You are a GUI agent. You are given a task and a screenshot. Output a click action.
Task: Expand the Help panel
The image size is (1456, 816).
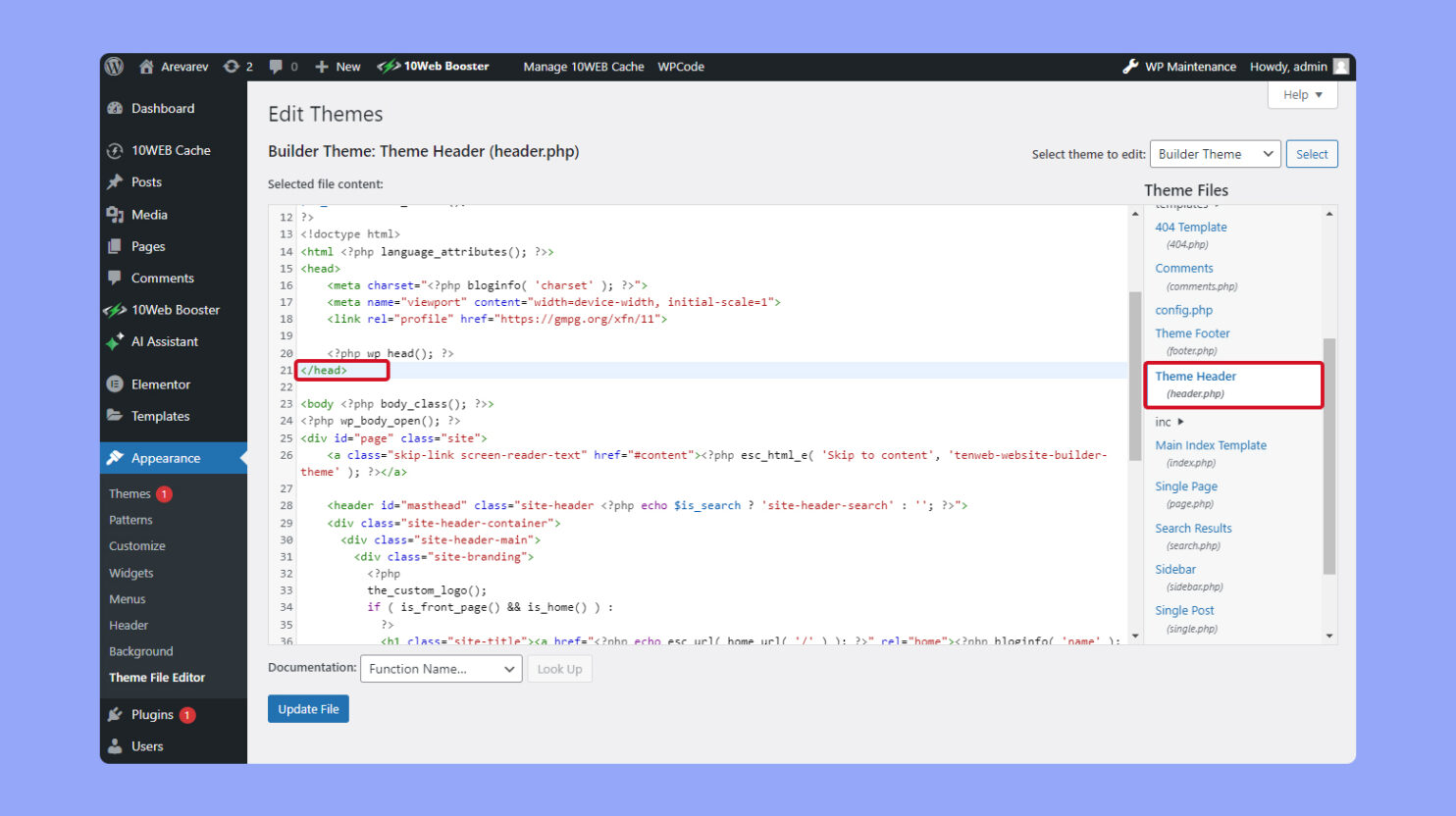click(x=1302, y=94)
